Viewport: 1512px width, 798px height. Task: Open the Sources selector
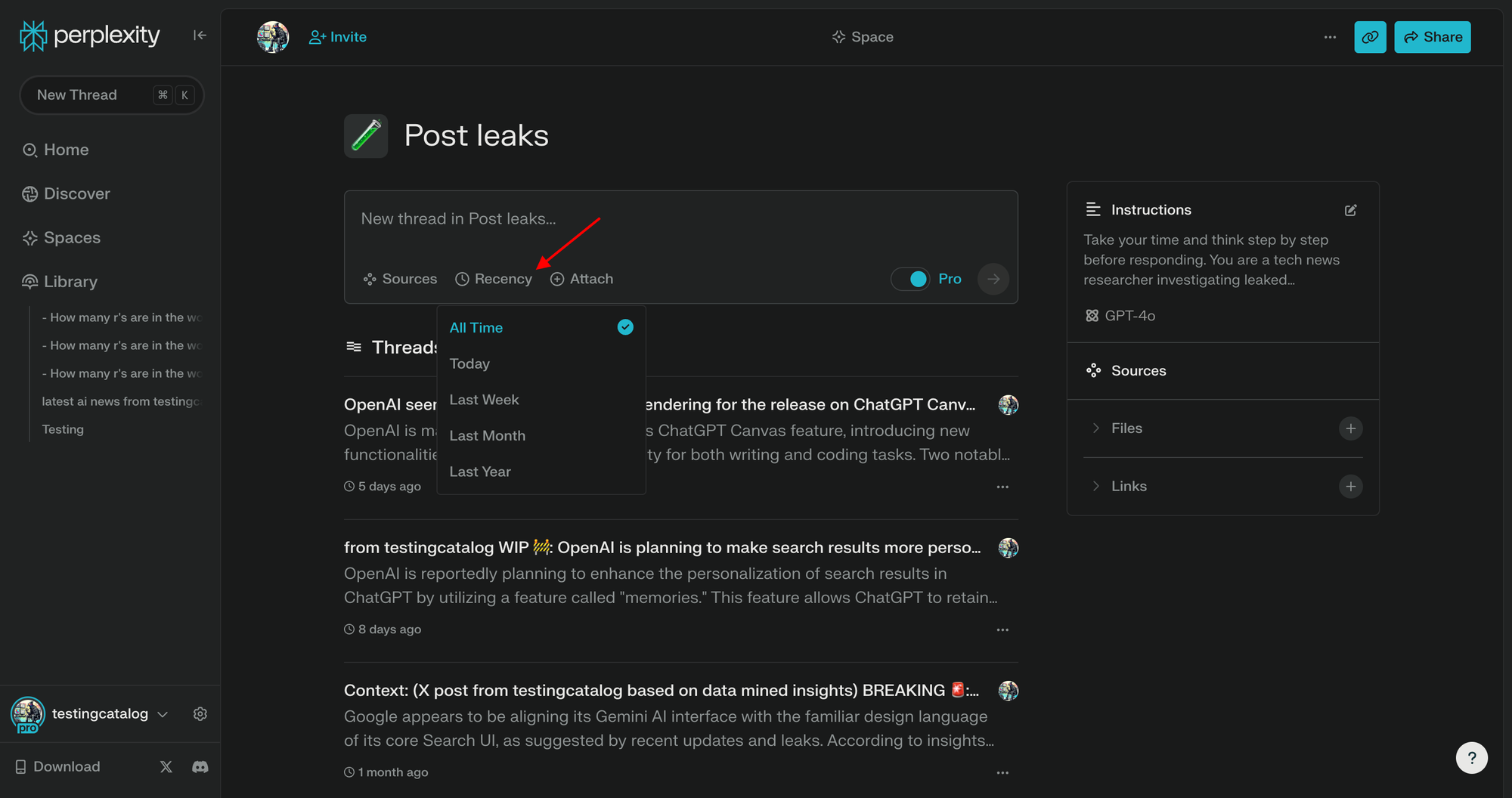click(x=400, y=279)
